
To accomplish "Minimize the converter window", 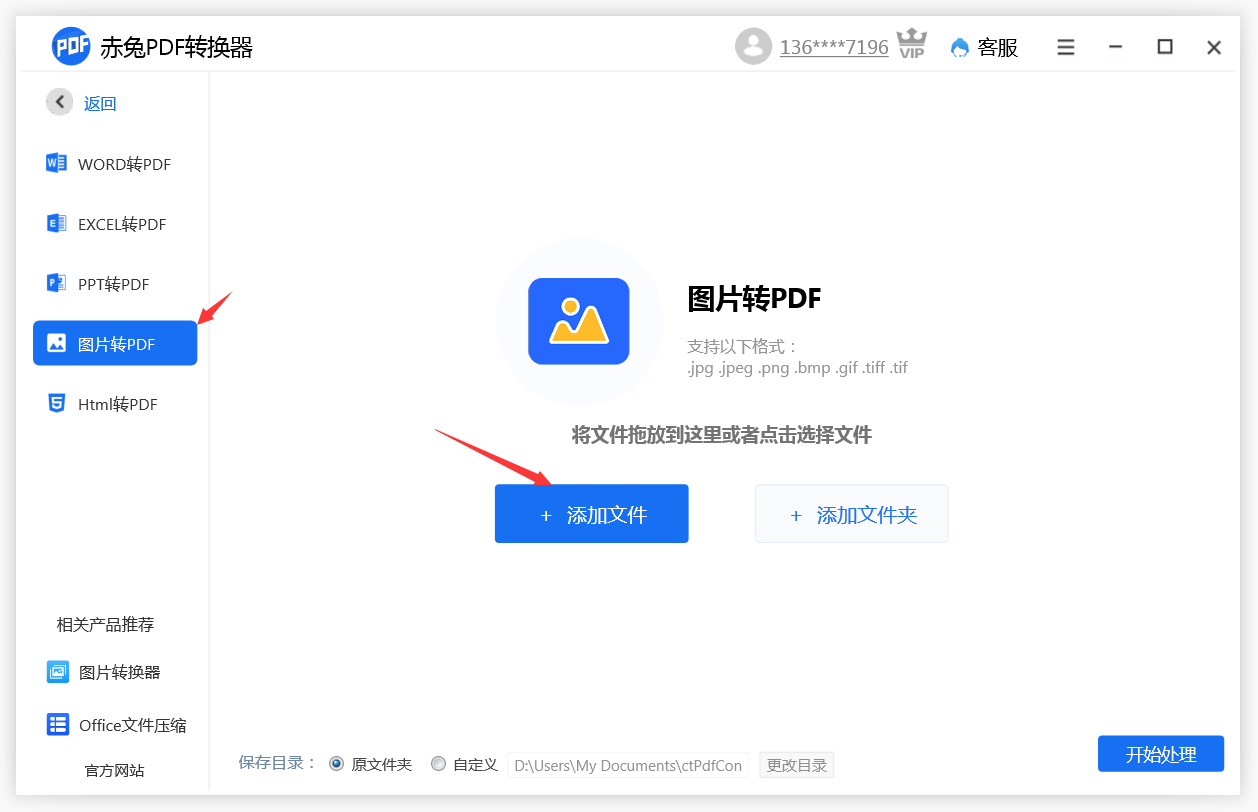I will tap(1116, 47).
